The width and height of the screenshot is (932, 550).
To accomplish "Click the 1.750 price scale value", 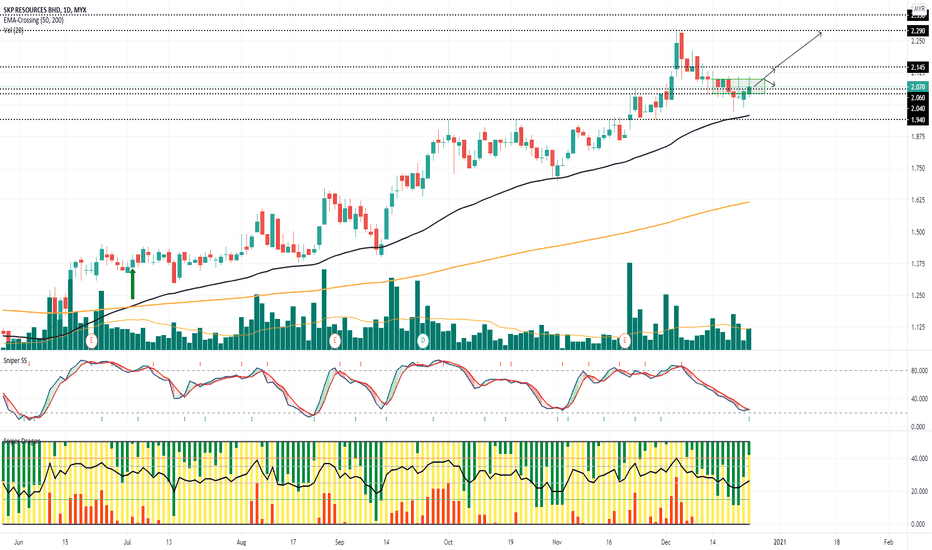I will point(918,168).
